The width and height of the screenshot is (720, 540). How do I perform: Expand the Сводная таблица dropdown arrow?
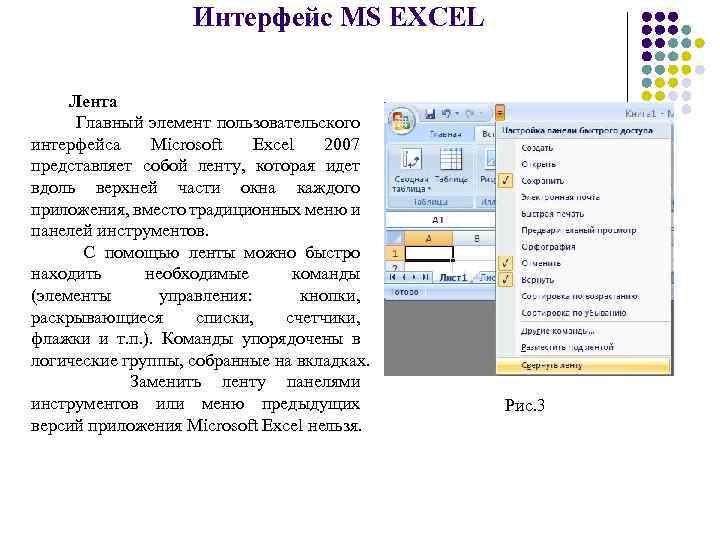click(429, 189)
